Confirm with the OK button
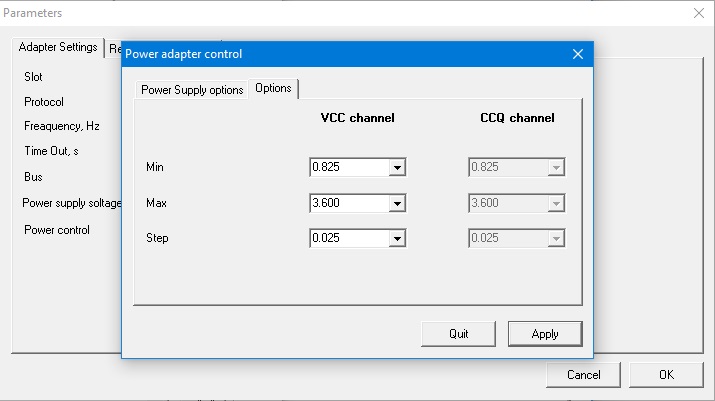Screen dimensions: 715x401 tap(666, 375)
